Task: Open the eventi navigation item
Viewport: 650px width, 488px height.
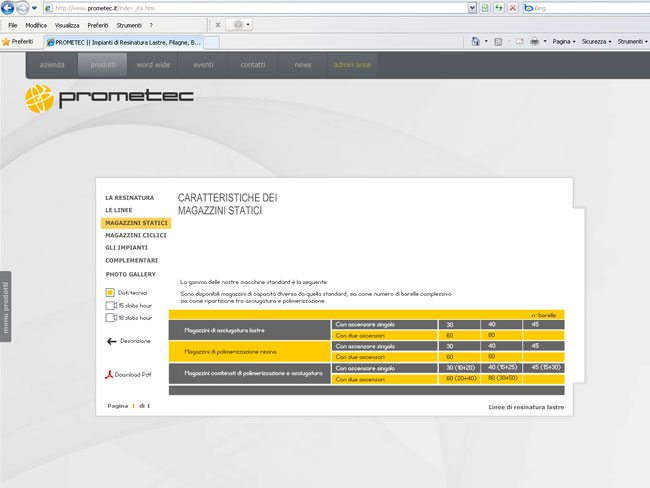Action: (203, 65)
